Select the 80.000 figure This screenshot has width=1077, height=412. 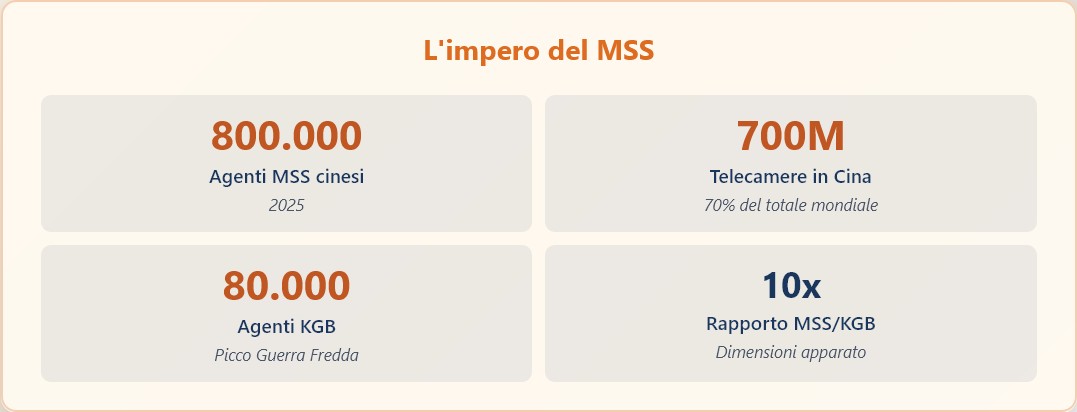point(286,285)
